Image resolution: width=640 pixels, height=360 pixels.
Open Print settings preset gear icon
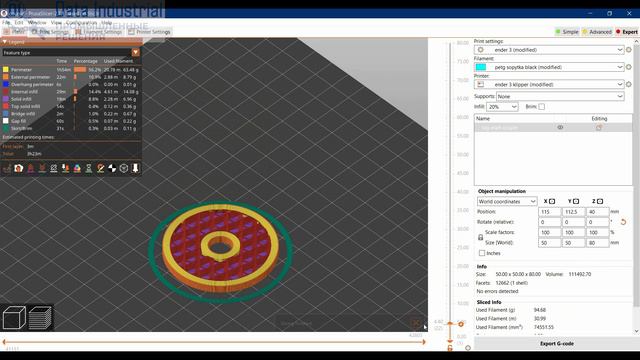[x=629, y=50]
